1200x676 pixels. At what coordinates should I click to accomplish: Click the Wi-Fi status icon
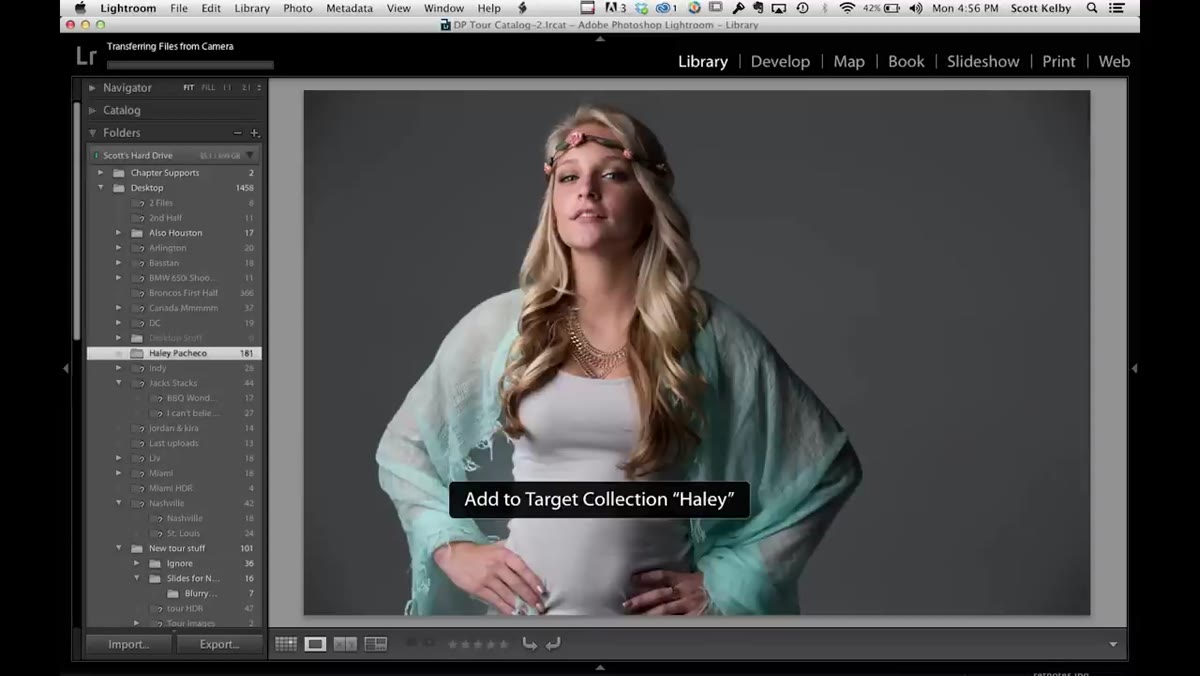[847, 8]
